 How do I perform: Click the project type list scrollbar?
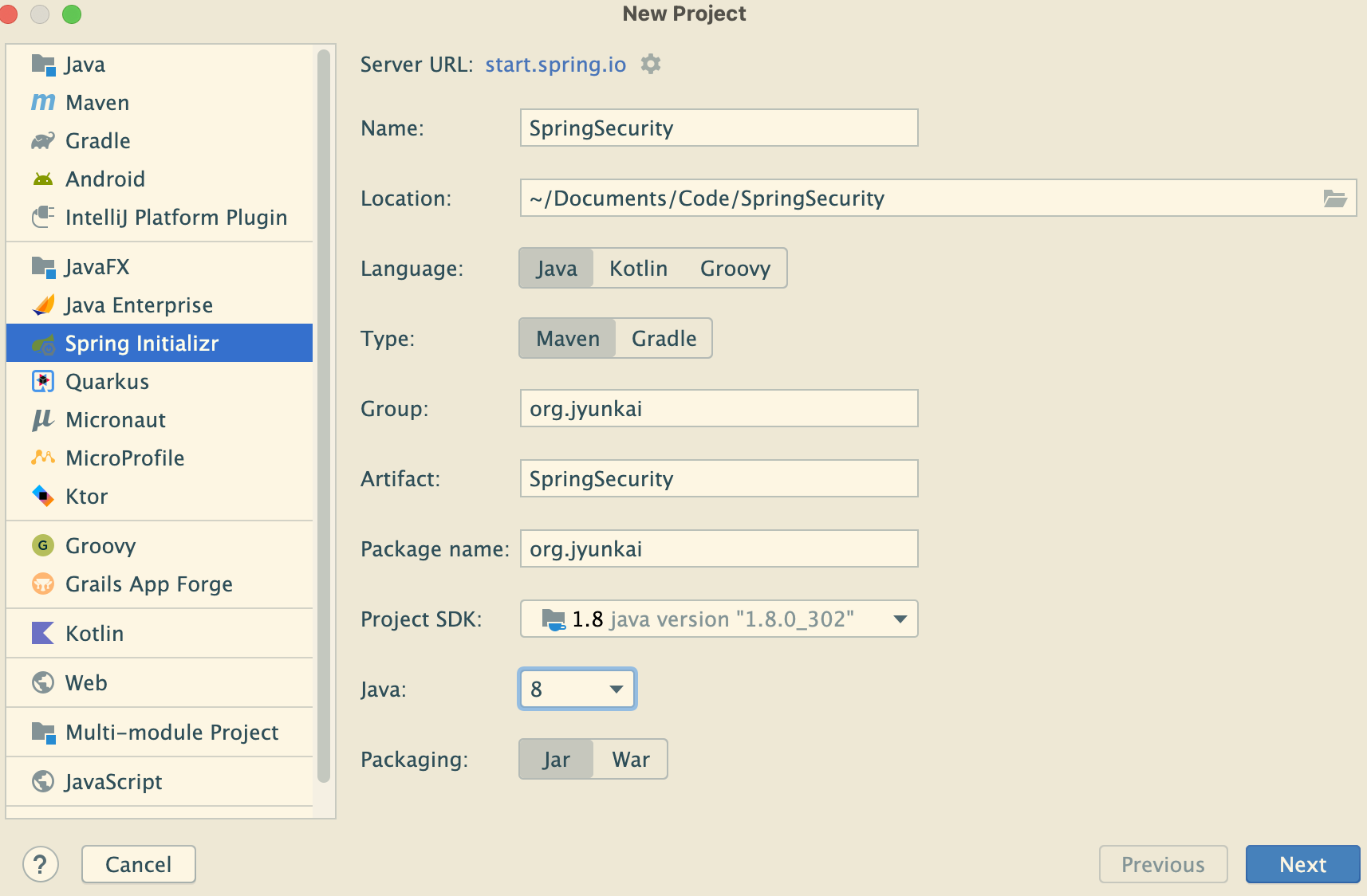323,416
